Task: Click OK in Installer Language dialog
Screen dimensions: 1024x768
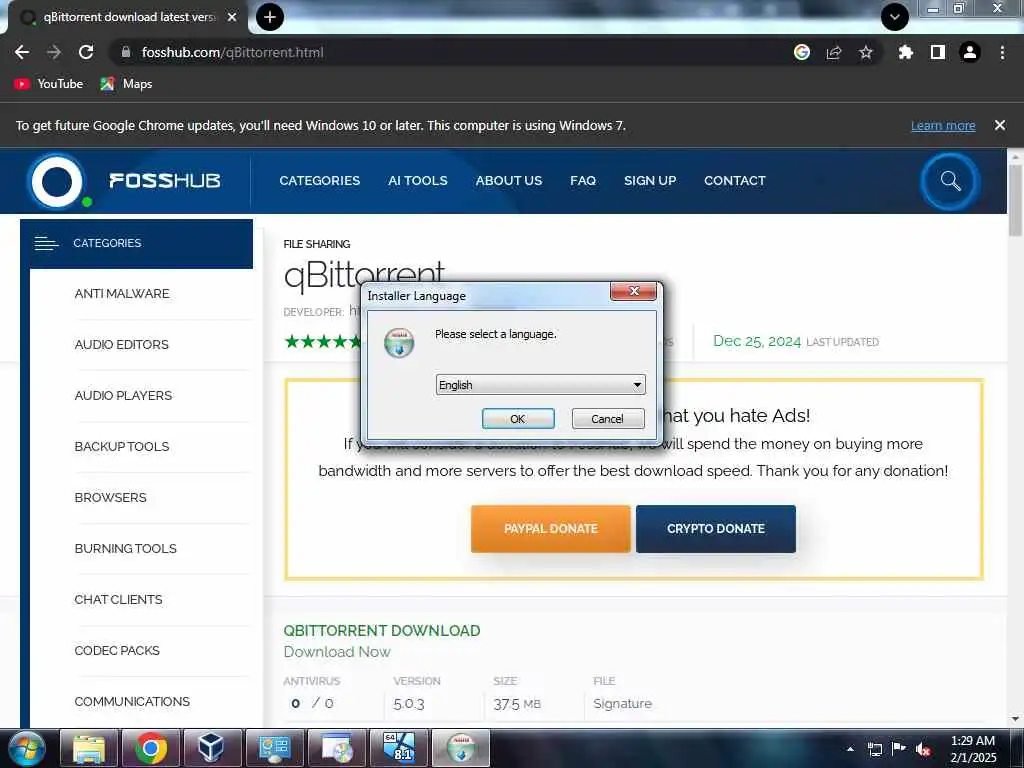Action: [x=518, y=419]
